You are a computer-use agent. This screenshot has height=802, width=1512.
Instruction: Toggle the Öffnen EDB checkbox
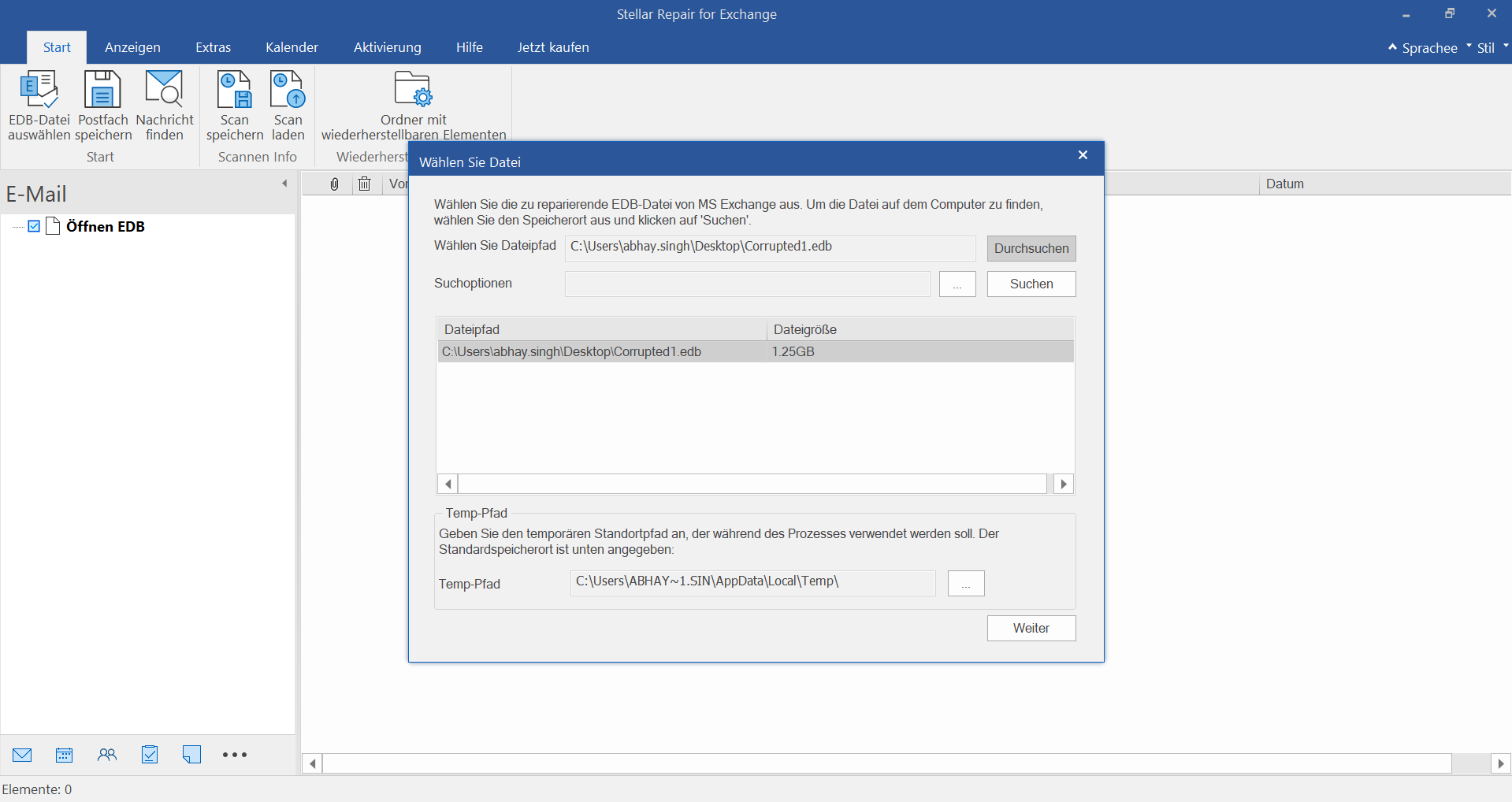34,226
